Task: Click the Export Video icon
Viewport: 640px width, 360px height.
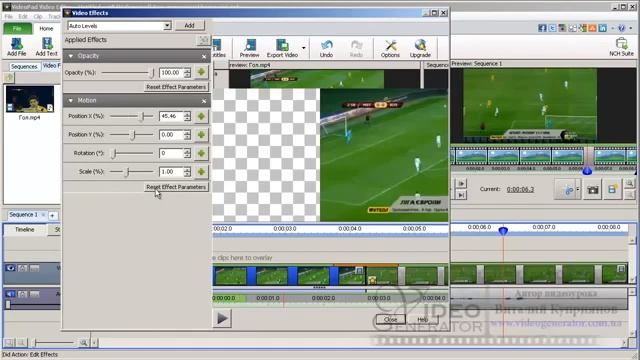Action: 282,48
